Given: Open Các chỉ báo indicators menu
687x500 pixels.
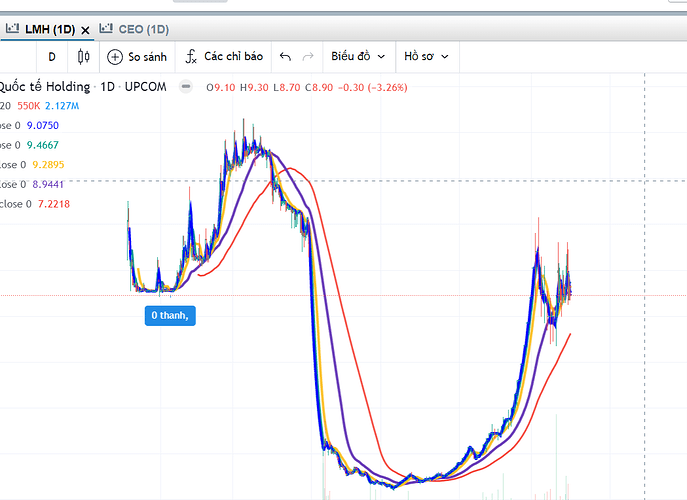Looking at the screenshot, I should pyautogui.click(x=223, y=57).
